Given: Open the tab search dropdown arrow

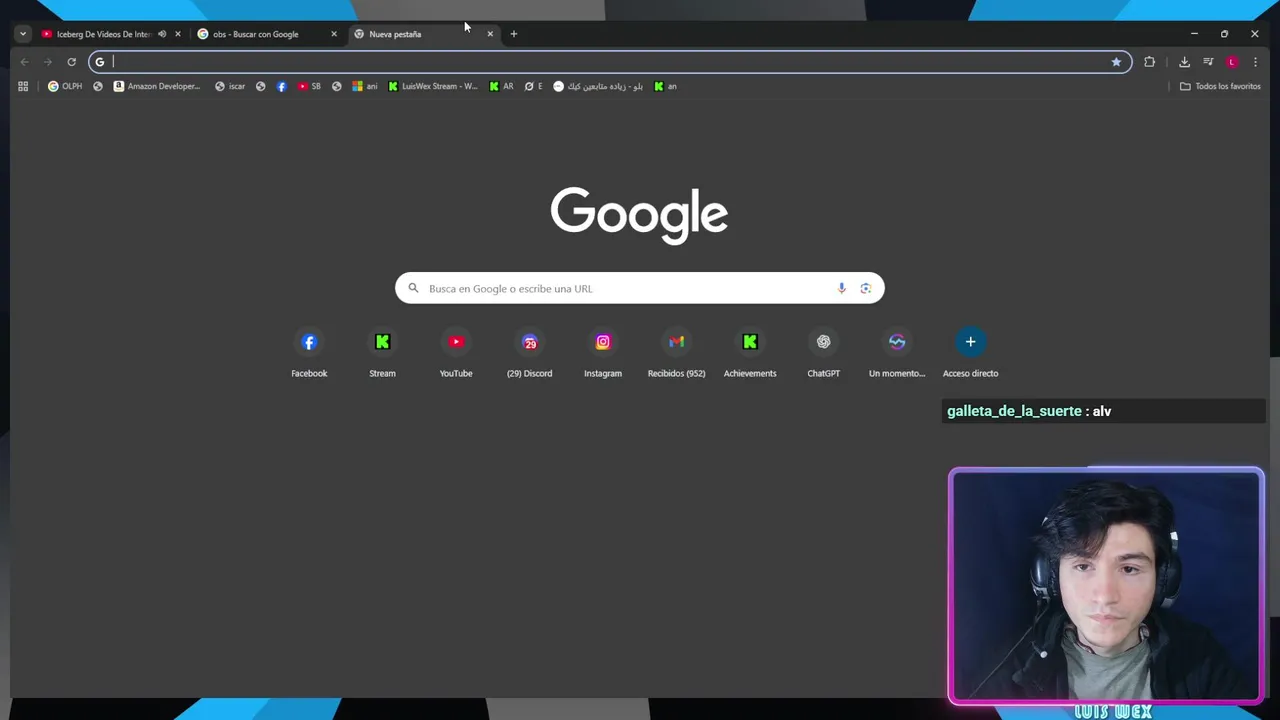Looking at the screenshot, I should [x=22, y=34].
